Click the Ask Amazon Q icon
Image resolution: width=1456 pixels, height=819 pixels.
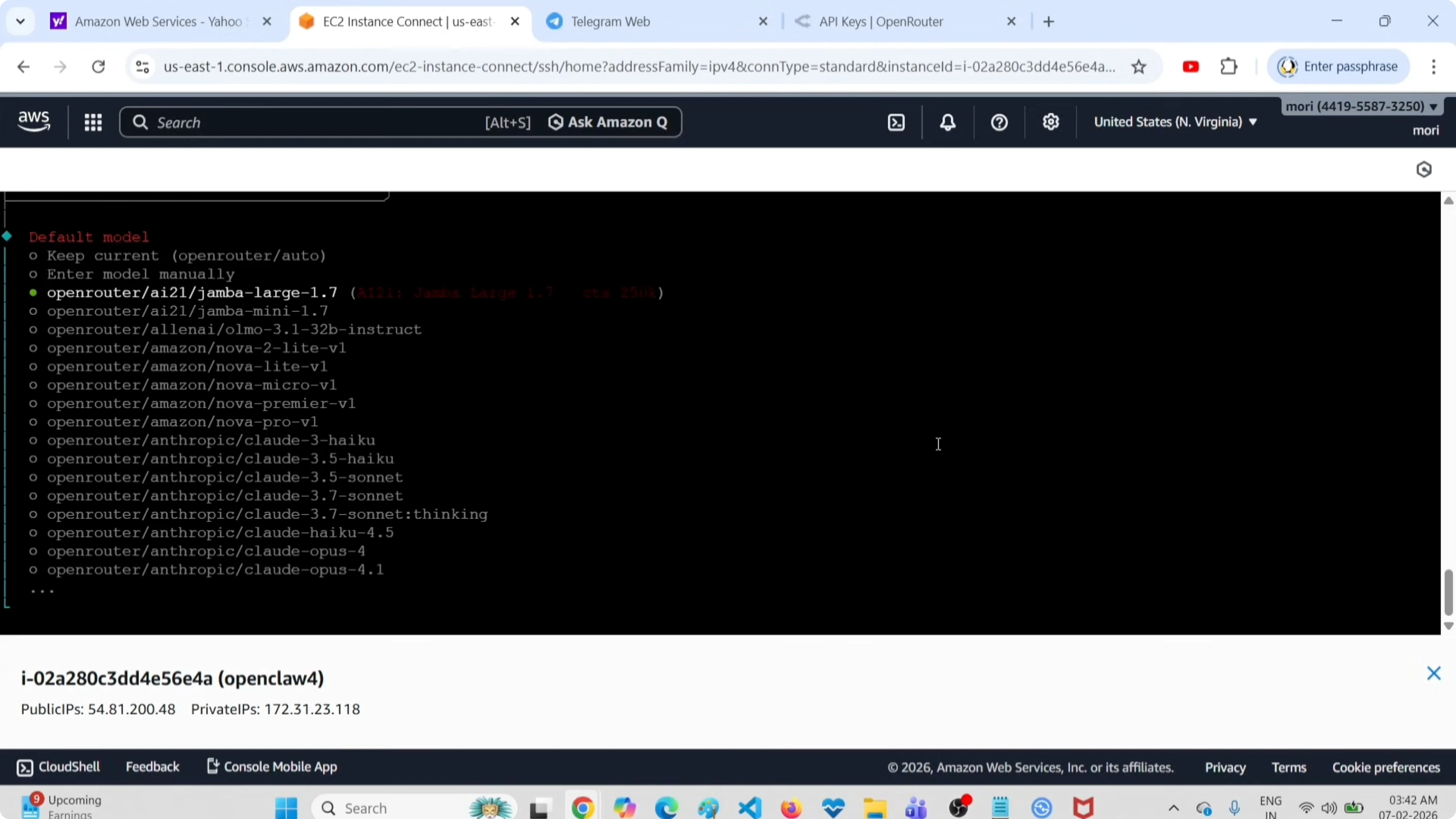point(556,122)
